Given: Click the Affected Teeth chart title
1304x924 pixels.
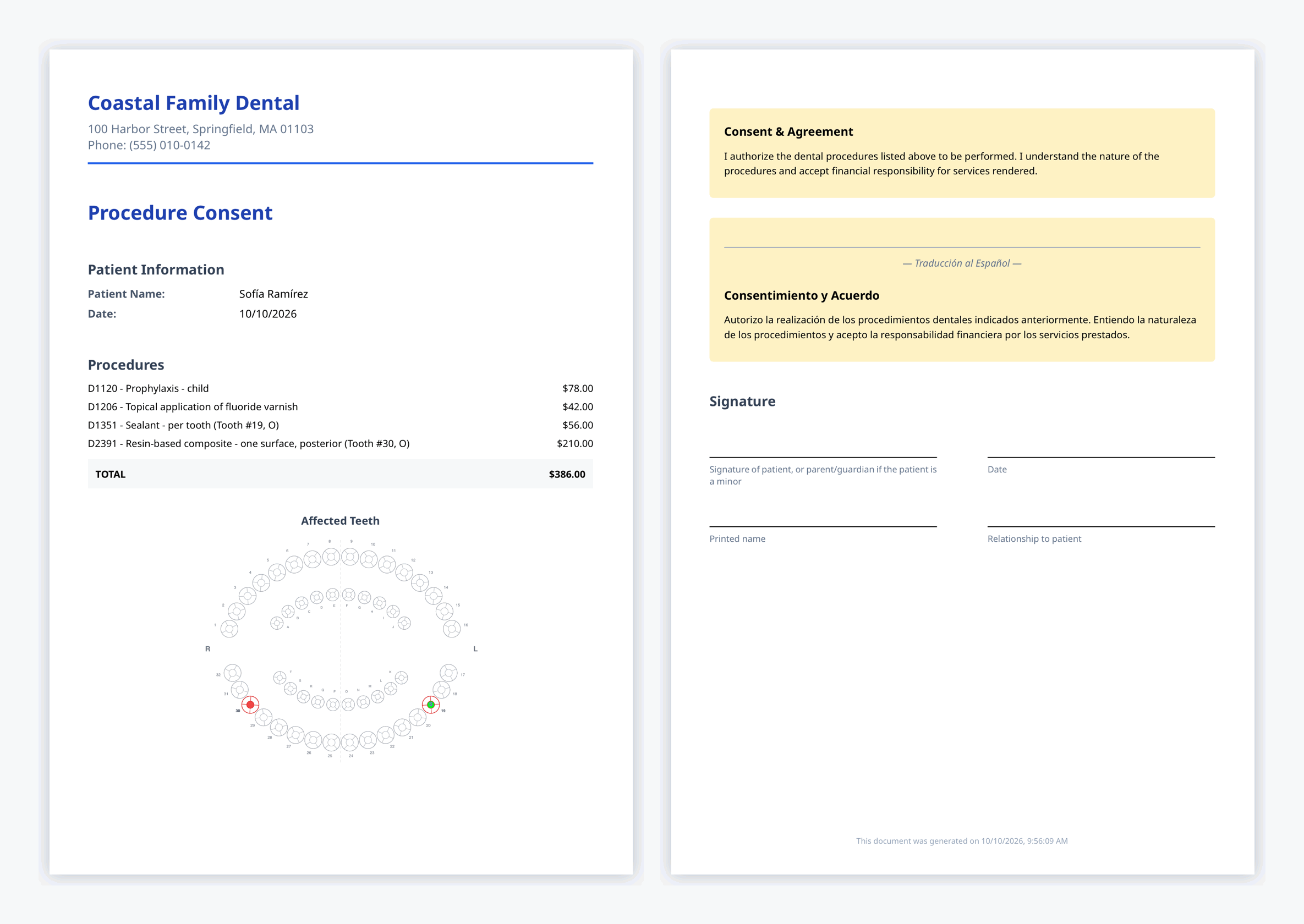Looking at the screenshot, I should (x=341, y=521).
